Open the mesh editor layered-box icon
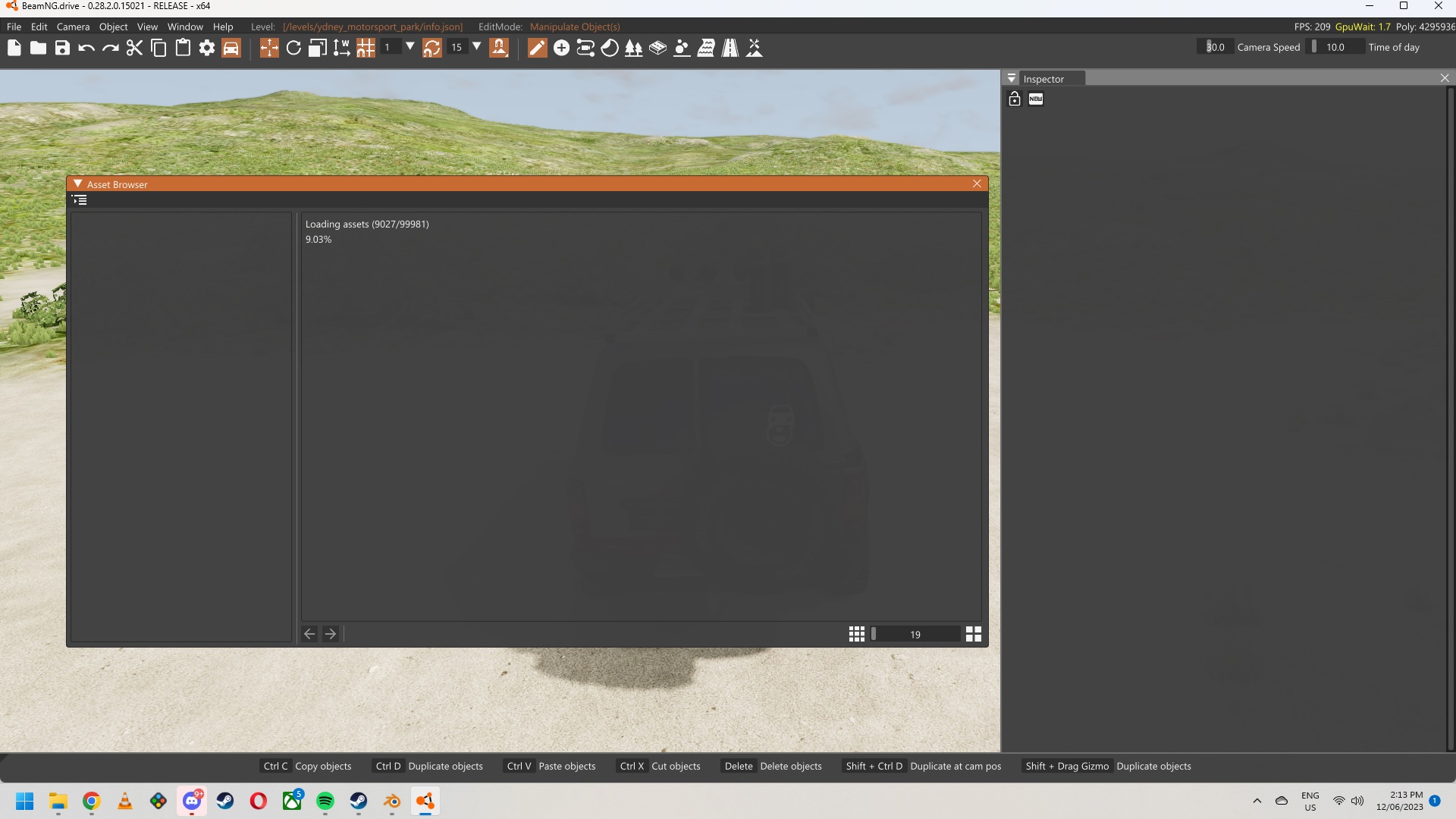 click(657, 48)
